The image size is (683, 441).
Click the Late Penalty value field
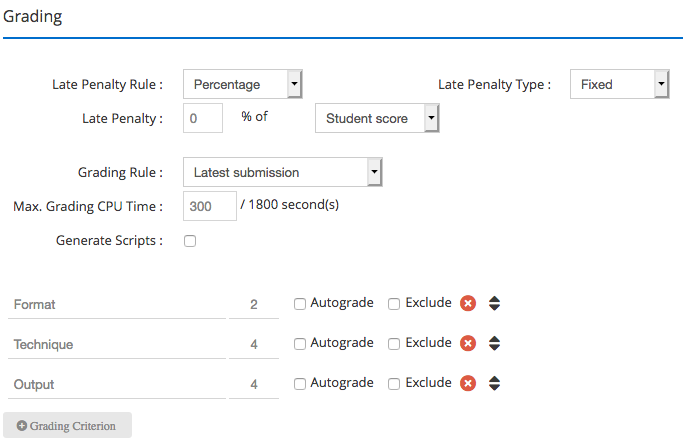point(203,118)
